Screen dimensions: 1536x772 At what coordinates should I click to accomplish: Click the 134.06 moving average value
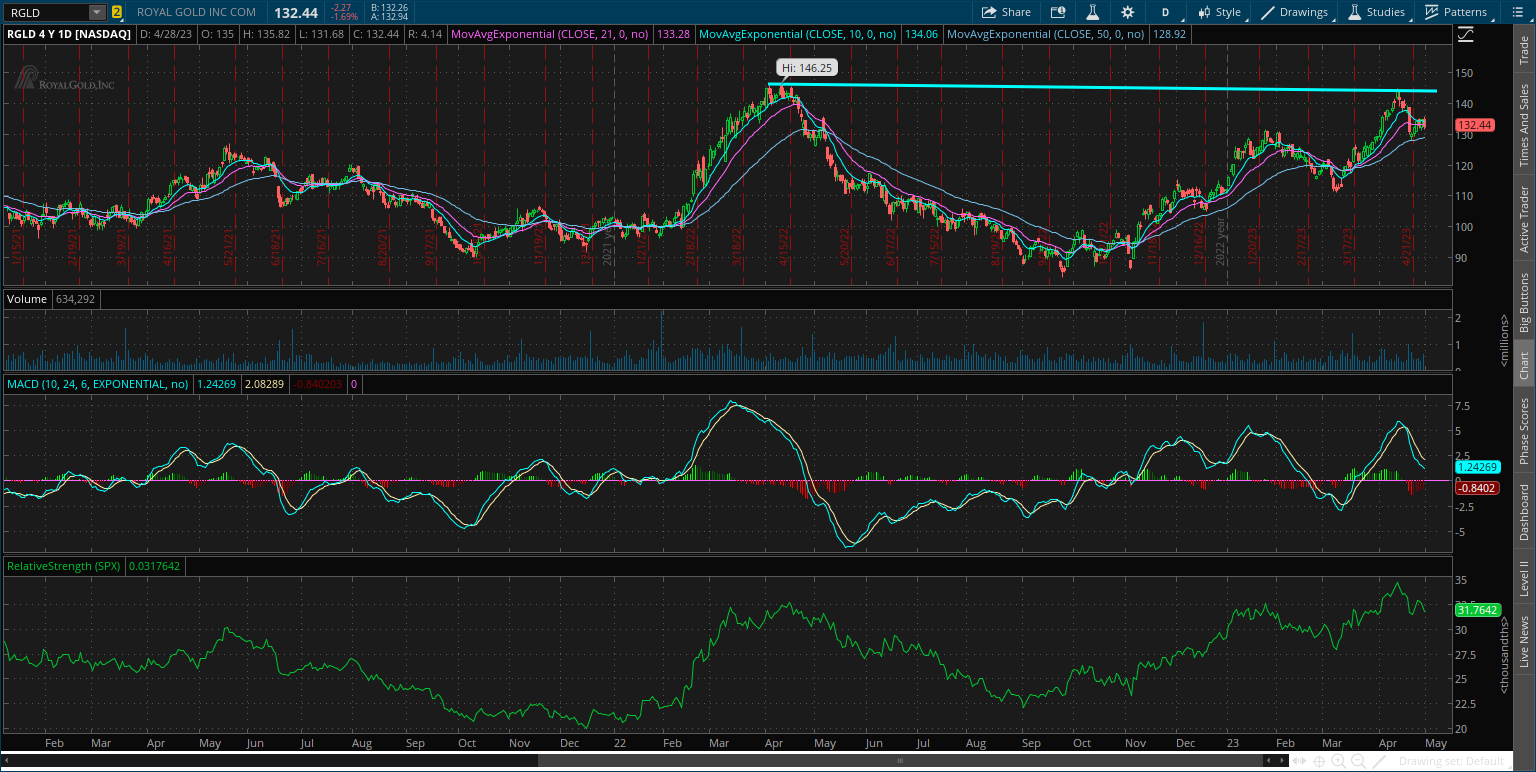pyautogui.click(x=923, y=34)
